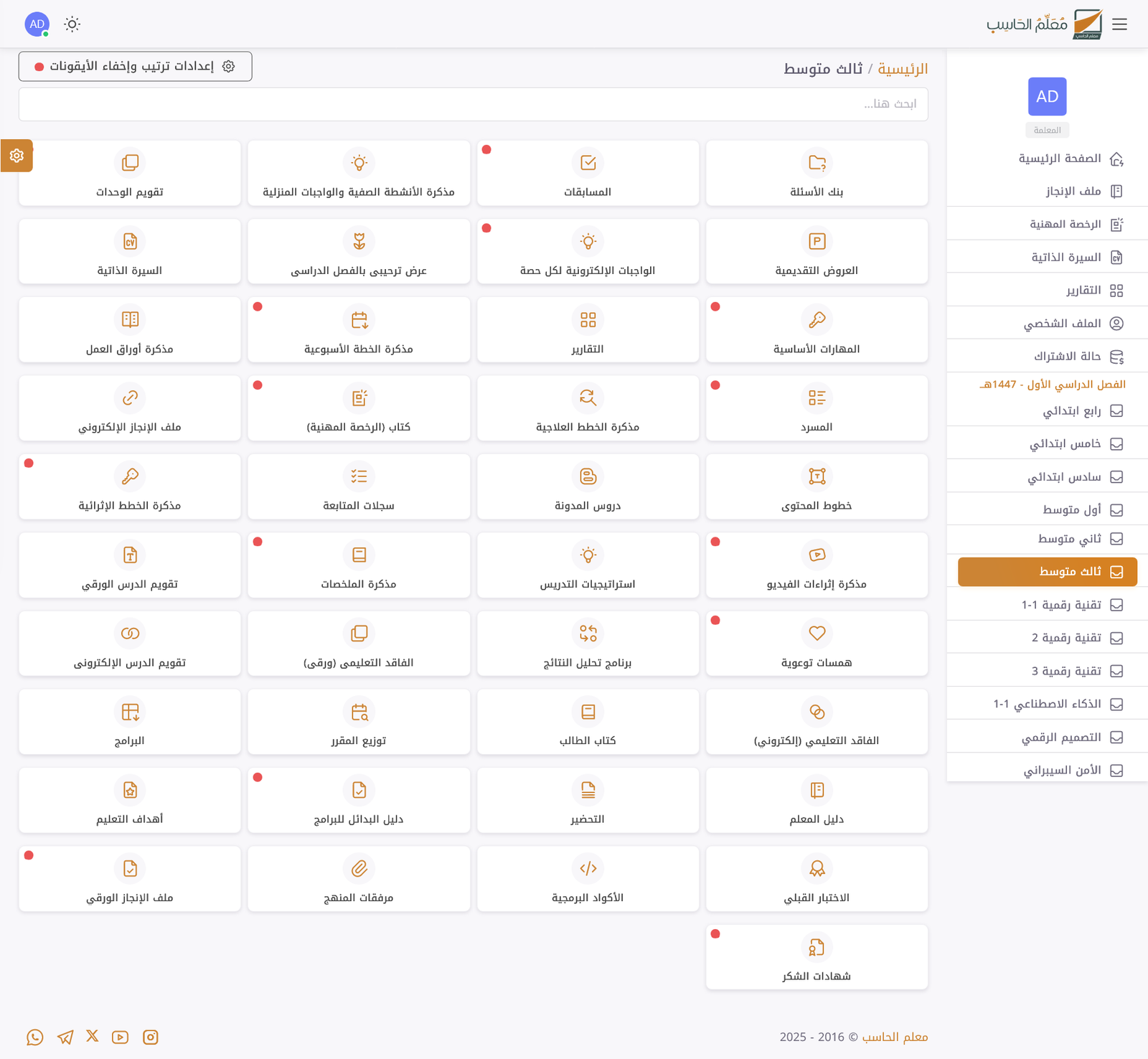This screenshot has width=1148, height=1059.
Task: Select the العروض التقديمية presentations icon
Action: [x=817, y=242]
